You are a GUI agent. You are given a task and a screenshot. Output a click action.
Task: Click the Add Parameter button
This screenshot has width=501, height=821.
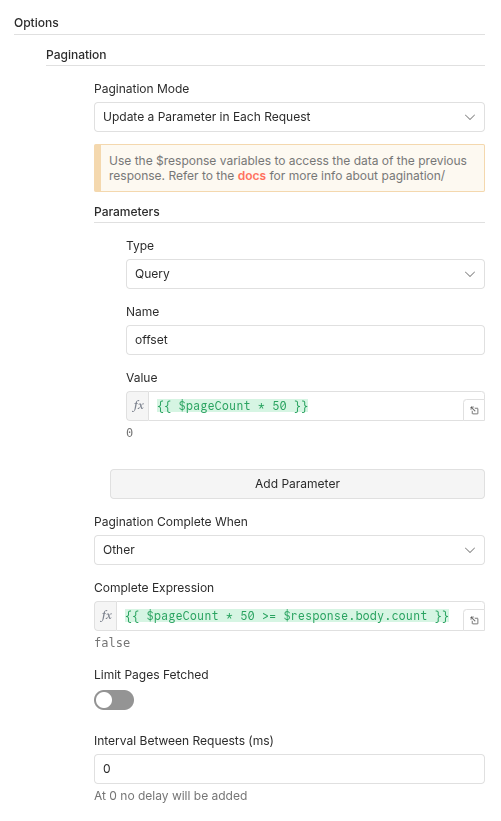click(297, 484)
